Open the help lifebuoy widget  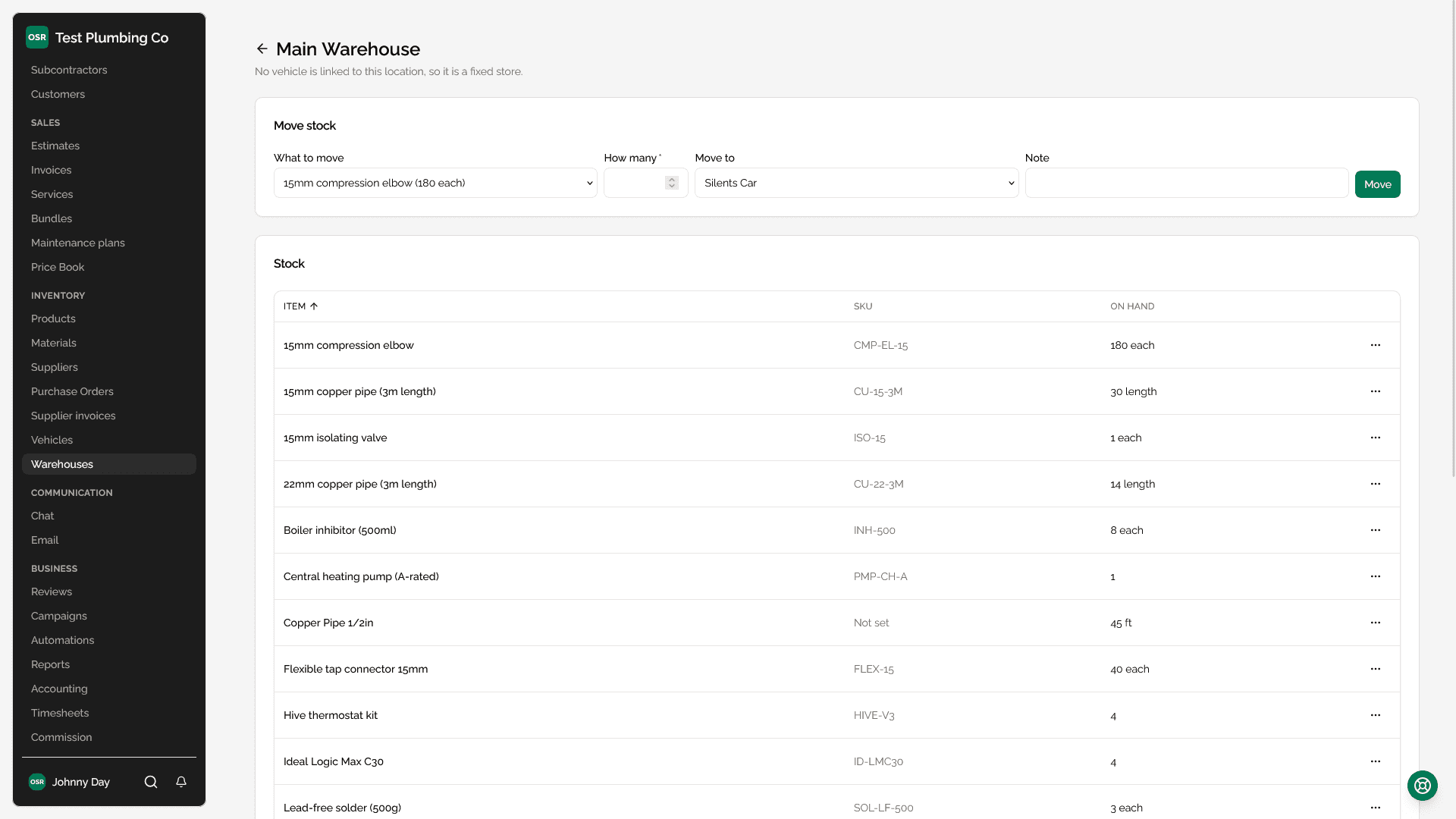coord(1422,786)
